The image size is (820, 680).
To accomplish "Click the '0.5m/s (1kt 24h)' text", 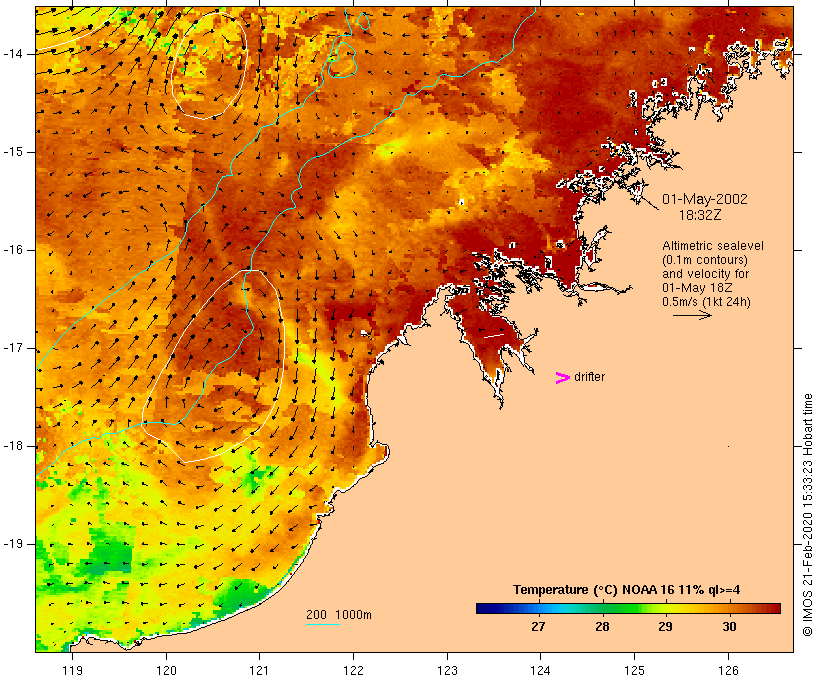I will pos(706,302).
